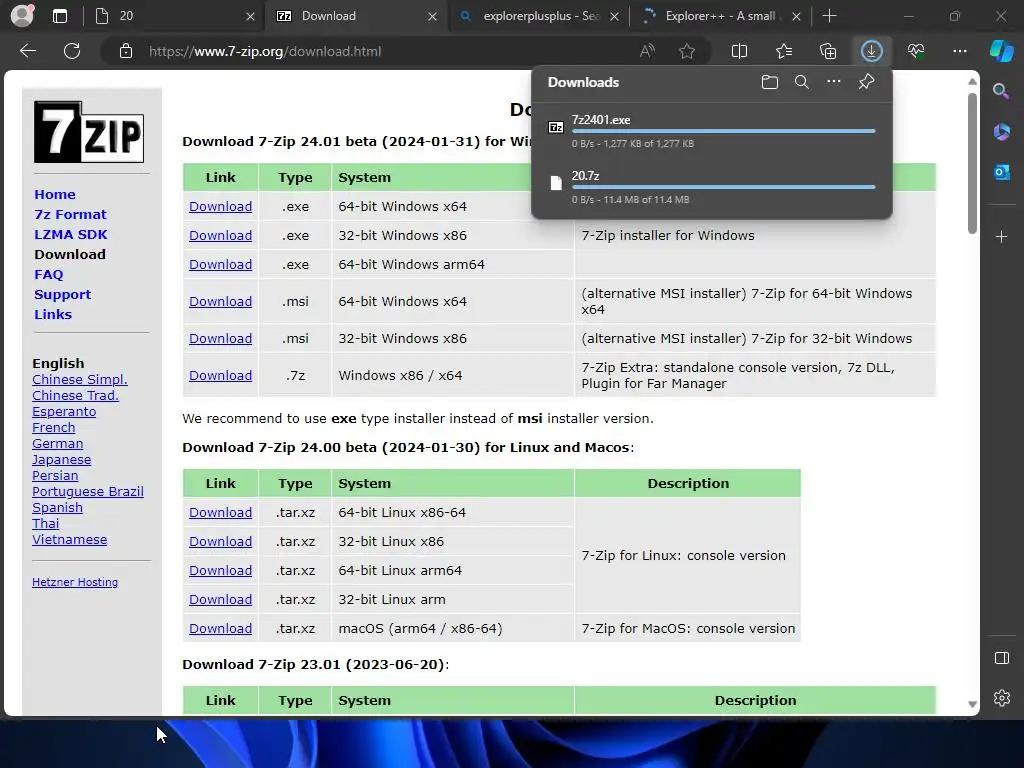
Task: Download .7z 7-Zip Extra package
Action: coord(220,376)
